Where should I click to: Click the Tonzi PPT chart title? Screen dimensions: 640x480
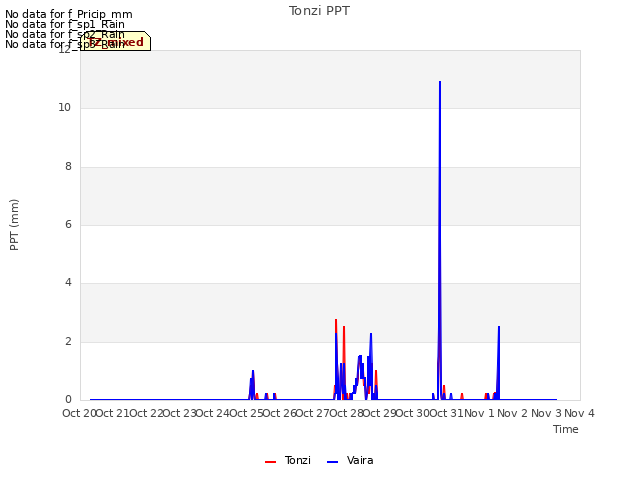319,11
